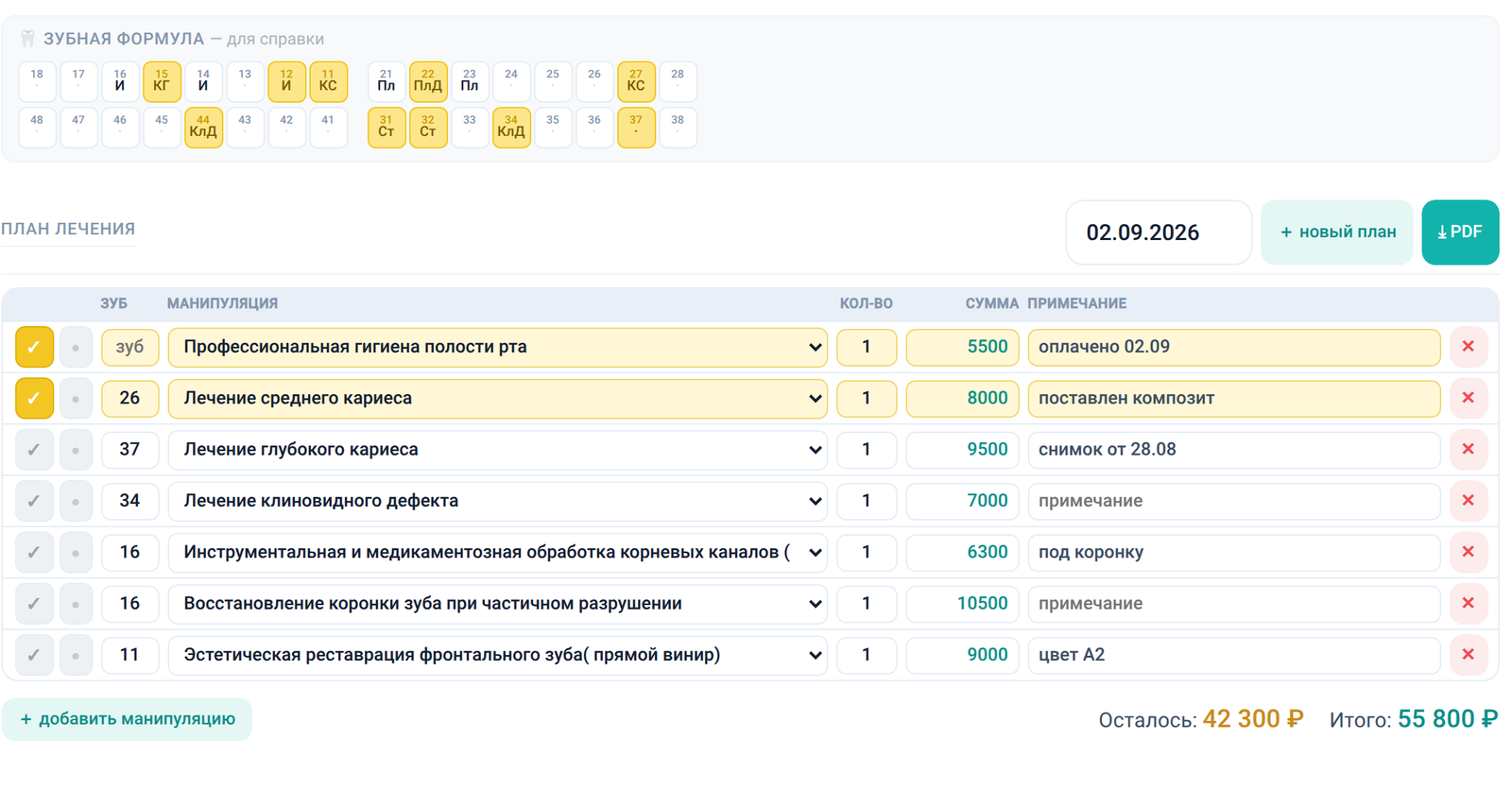Click dot button in tooth 37 row

point(76,449)
